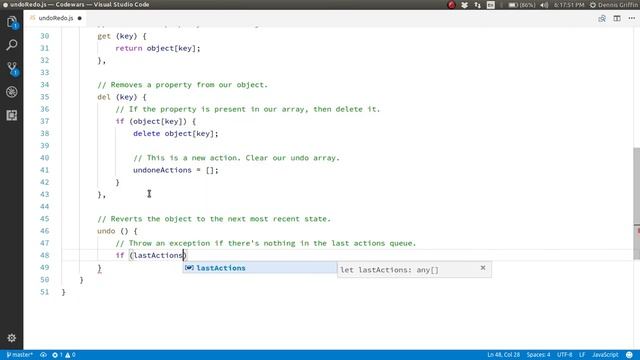Select the lastActions autocomplete suggestion
The height and width of the screenshot is (360, 640).
tap(260, 268)
